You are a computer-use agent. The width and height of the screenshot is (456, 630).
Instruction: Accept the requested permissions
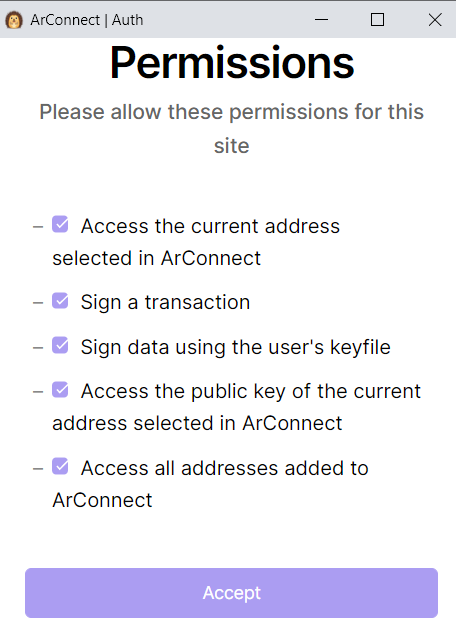[x=231, y=593]
